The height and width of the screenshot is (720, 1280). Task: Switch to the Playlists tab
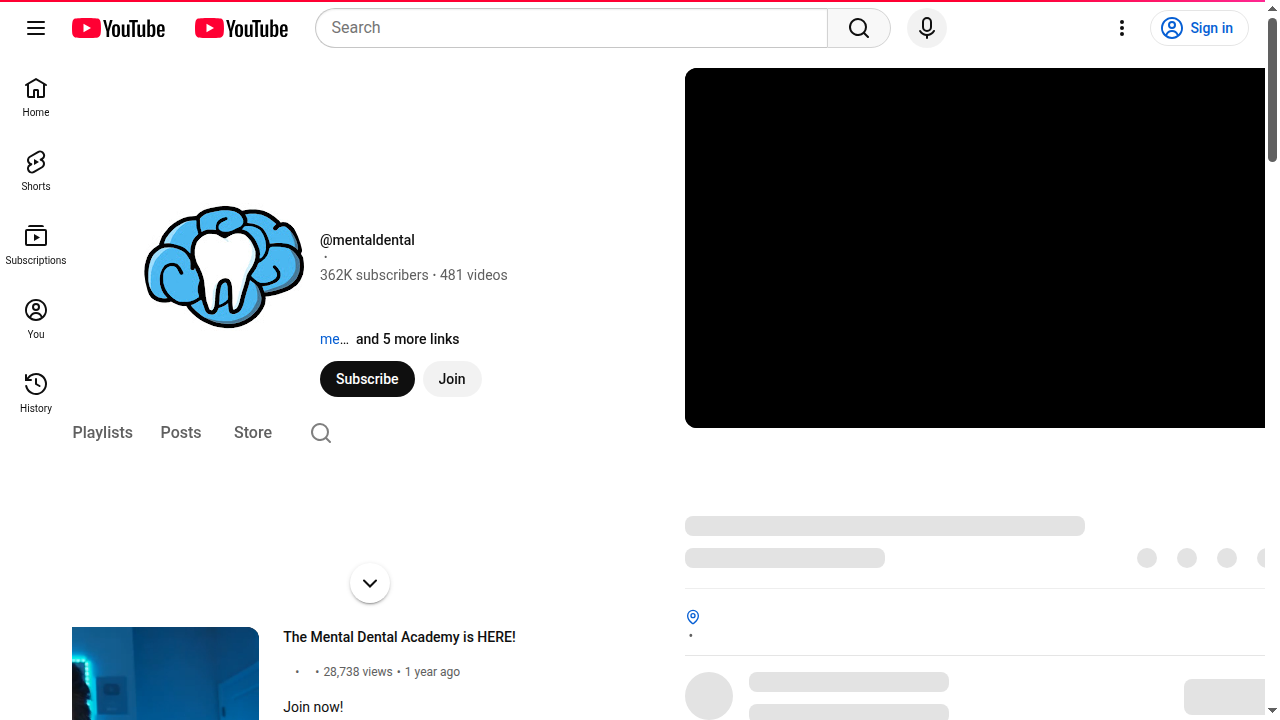click(x=102, y=433)
